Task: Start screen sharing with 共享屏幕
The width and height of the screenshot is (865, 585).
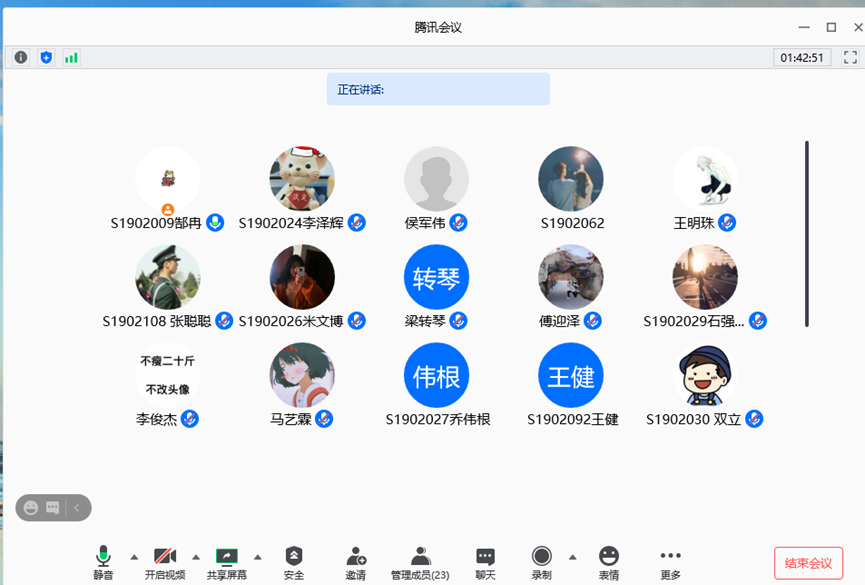Action: (x=227, y=562)
